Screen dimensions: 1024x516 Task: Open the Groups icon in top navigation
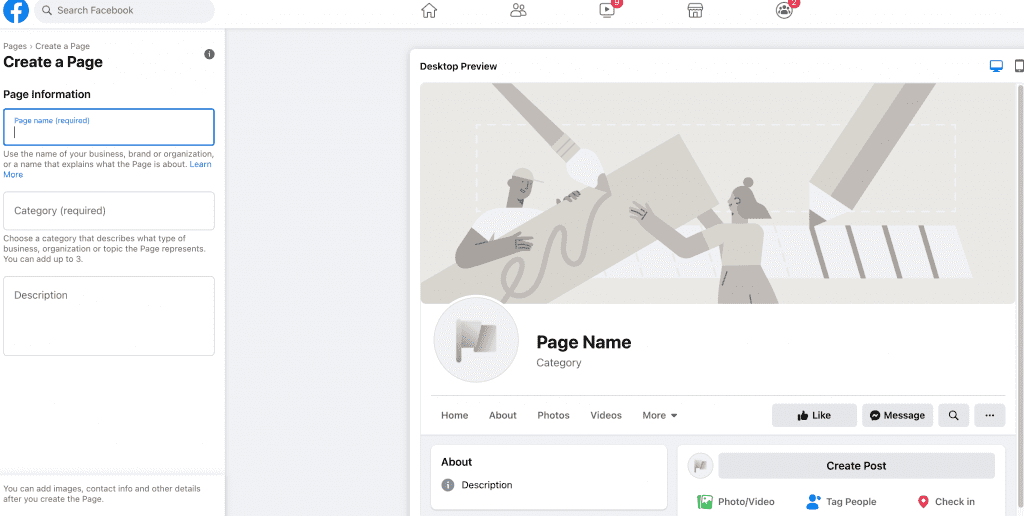pyautogui.click(x=784, y=11)
